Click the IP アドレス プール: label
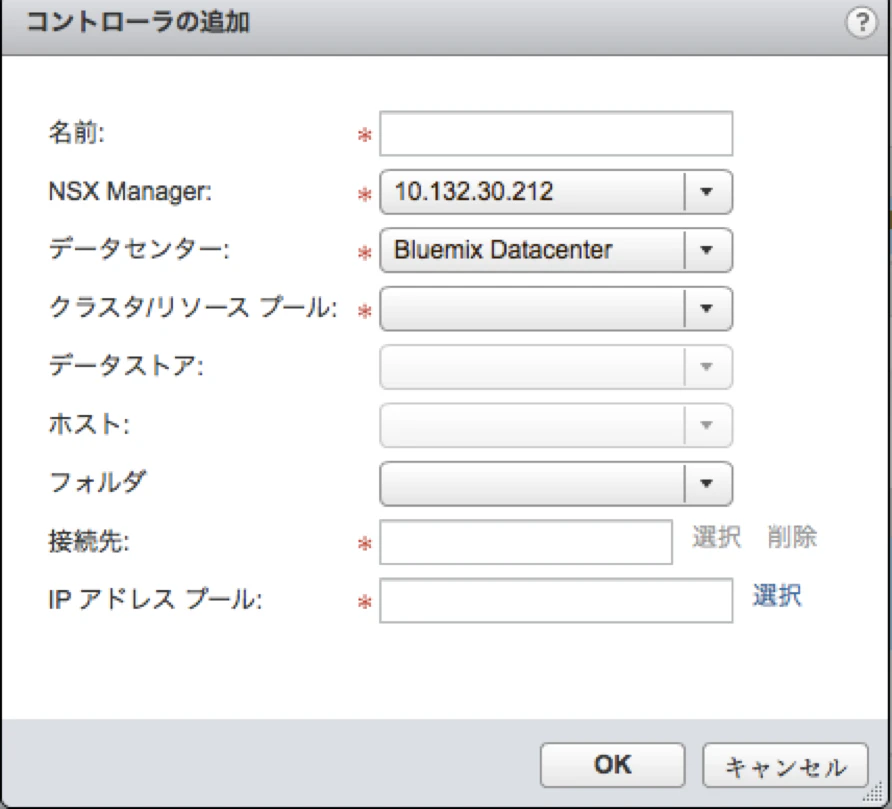The image size is (892, 809). (155, 600)
